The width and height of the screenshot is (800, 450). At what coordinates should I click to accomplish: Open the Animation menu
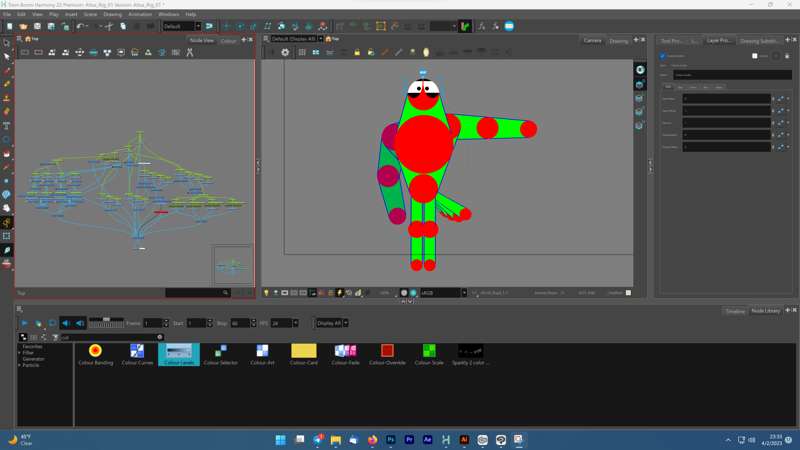[x=140, y=15]
